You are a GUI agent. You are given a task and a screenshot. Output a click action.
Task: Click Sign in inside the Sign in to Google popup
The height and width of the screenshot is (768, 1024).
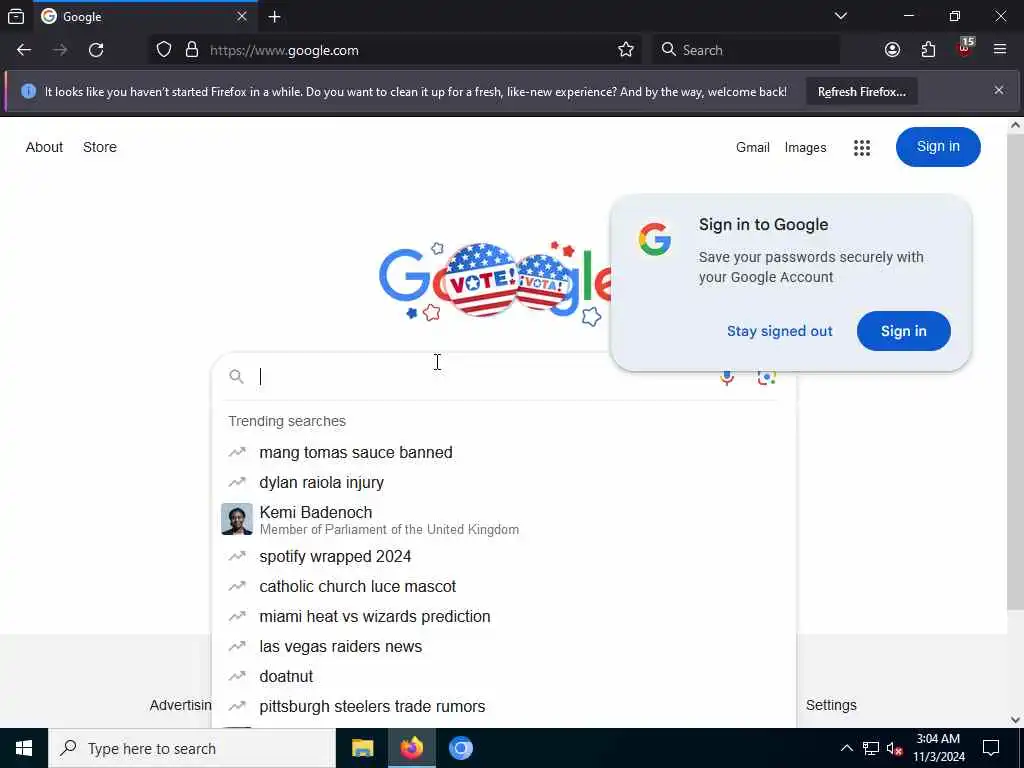tap(903, 331)
